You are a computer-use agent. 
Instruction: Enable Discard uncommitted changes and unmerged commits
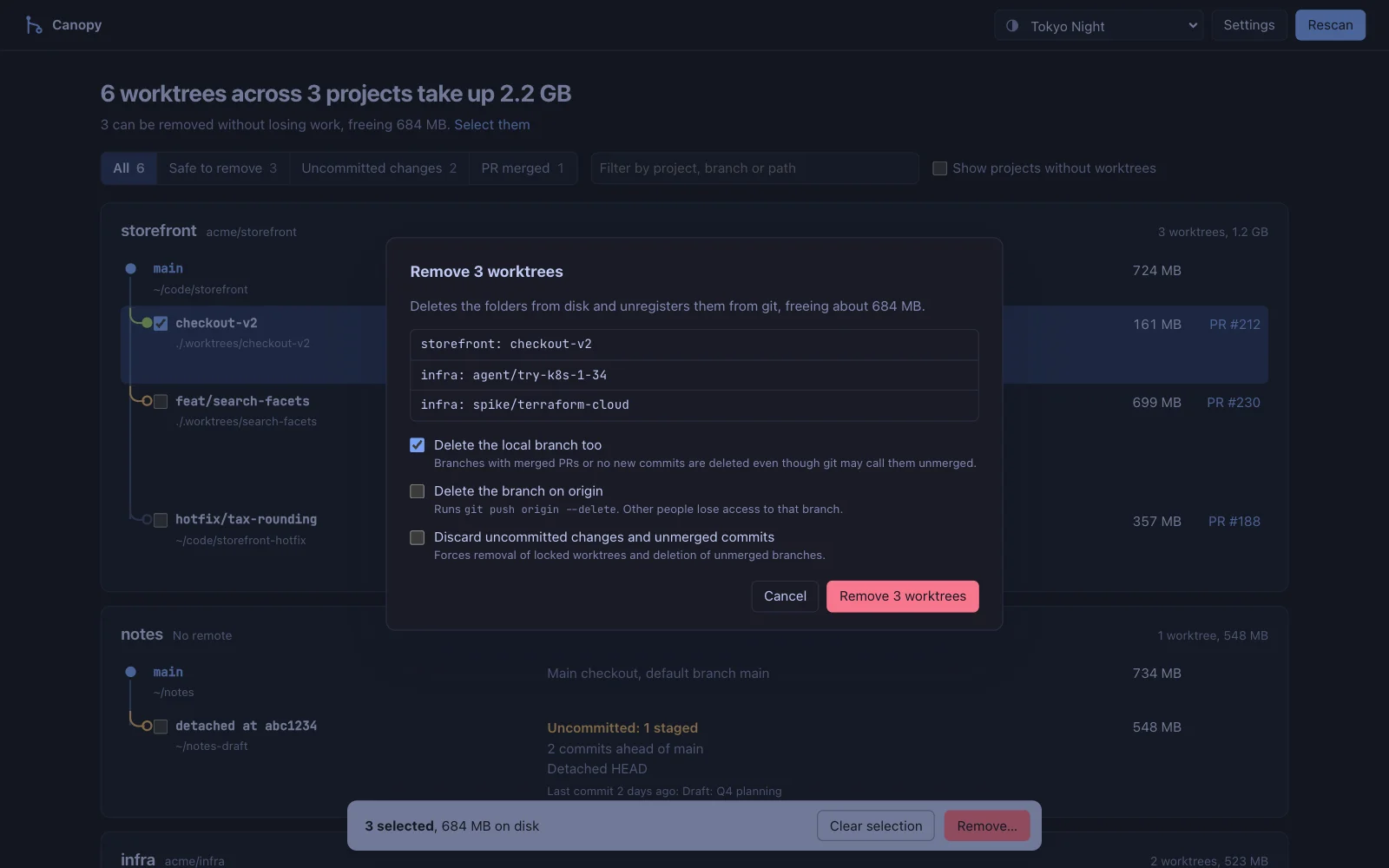point(418,537)
